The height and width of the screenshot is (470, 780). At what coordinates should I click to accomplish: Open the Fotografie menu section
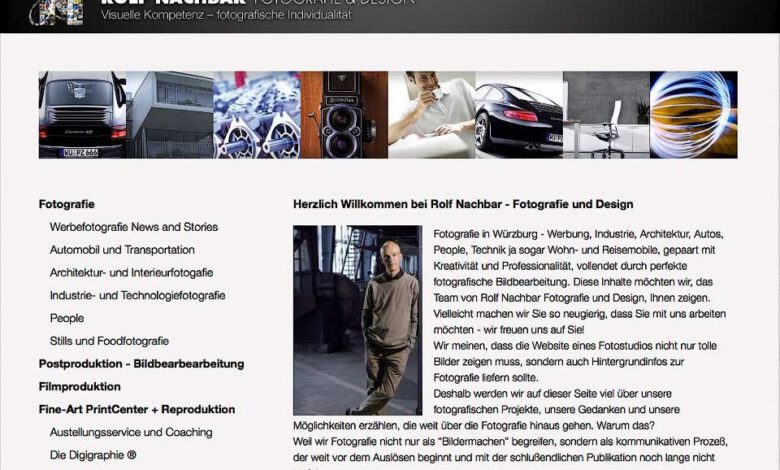point(67,204)
